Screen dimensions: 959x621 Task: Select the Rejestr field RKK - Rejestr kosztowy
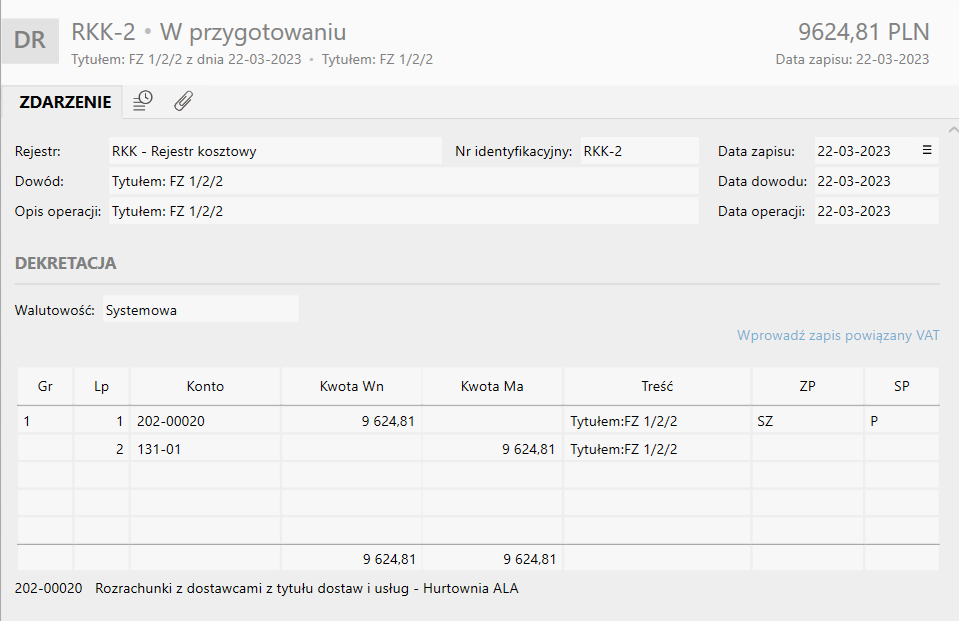click(x=275, y=151)
